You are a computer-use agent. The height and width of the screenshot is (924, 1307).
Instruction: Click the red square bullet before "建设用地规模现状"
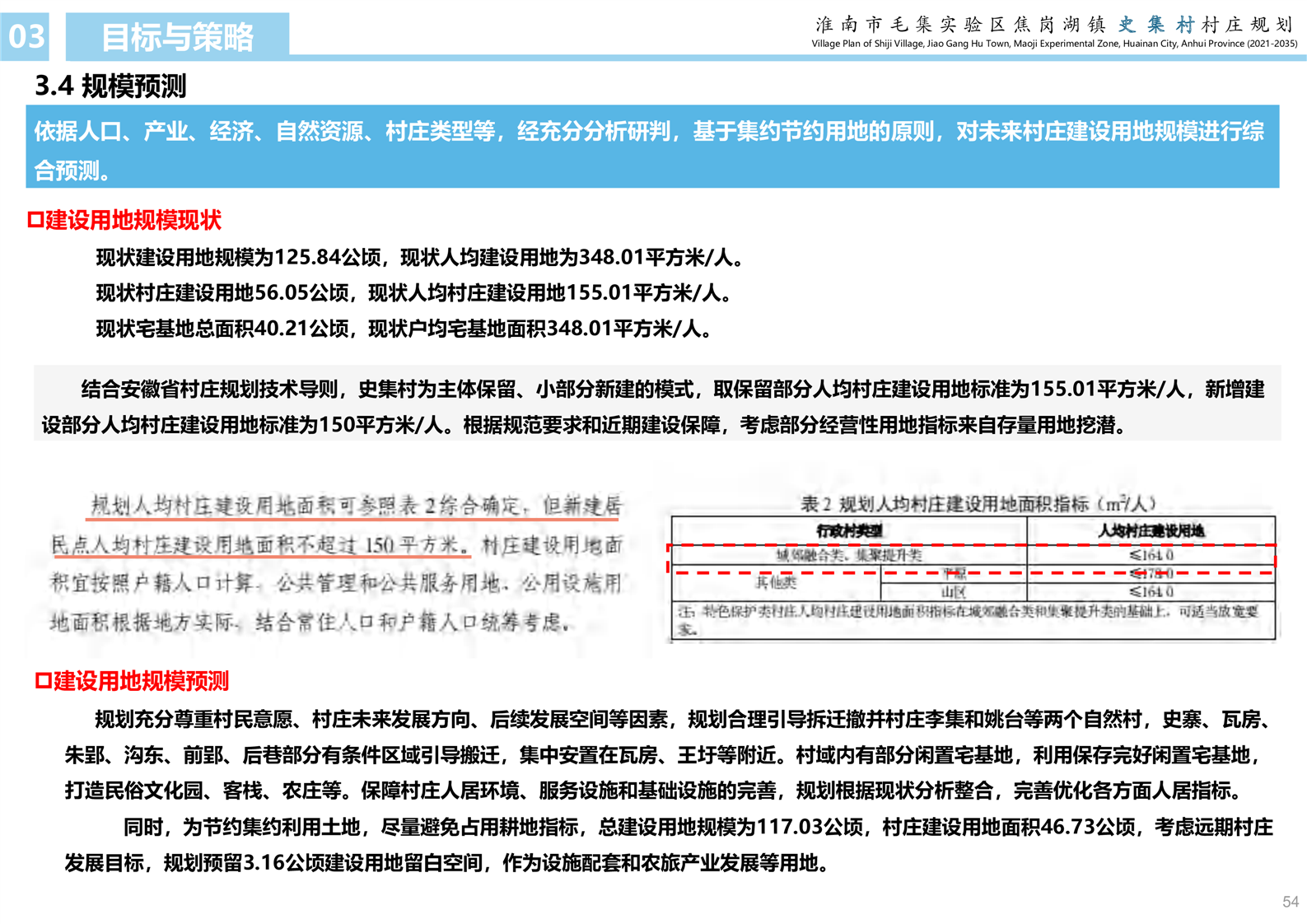[35, 220]
